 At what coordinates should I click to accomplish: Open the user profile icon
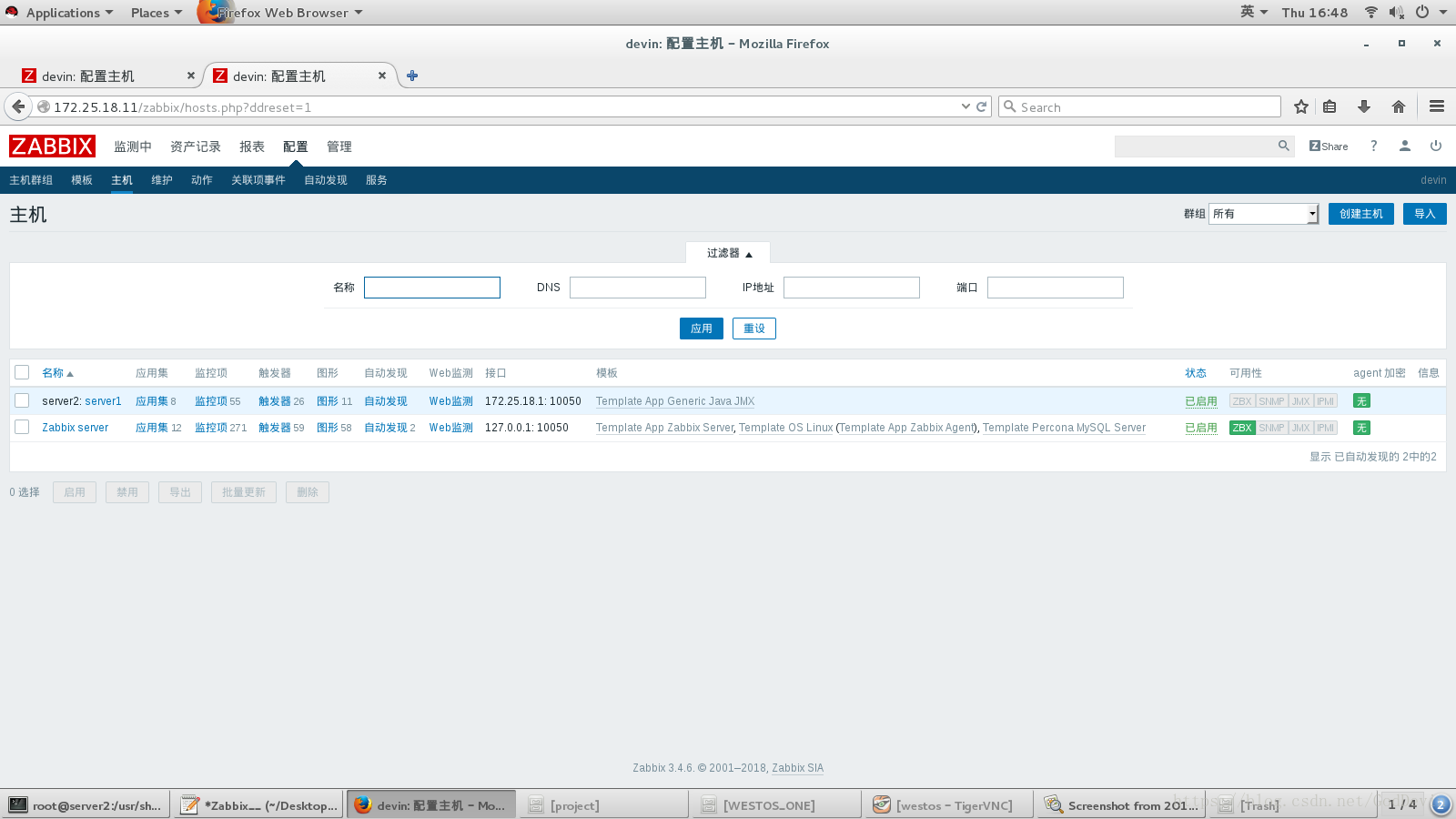pos(1405,146)
